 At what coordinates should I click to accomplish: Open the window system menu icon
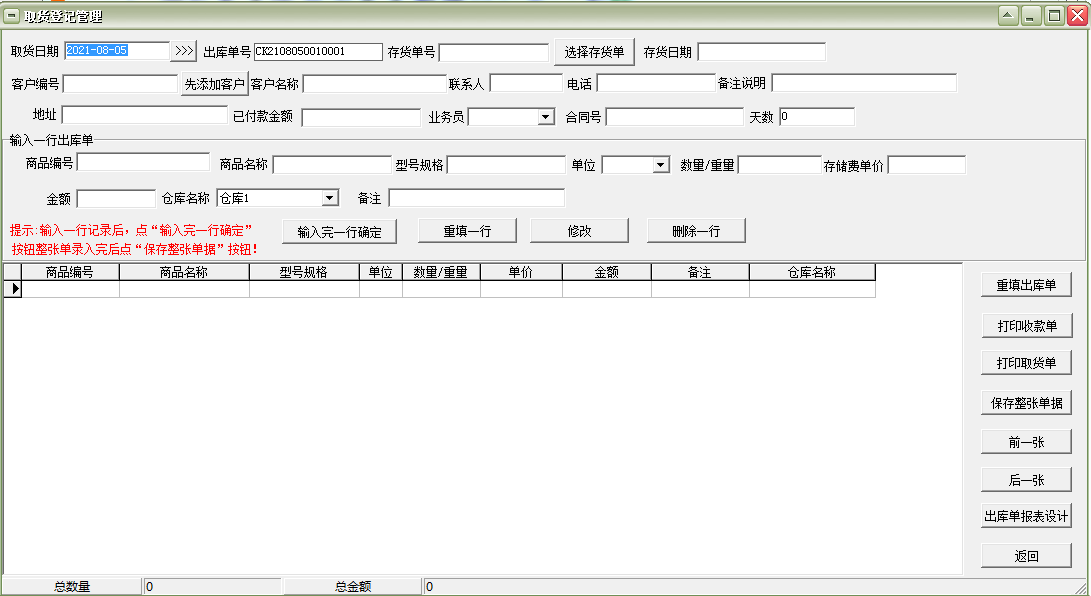12,16
